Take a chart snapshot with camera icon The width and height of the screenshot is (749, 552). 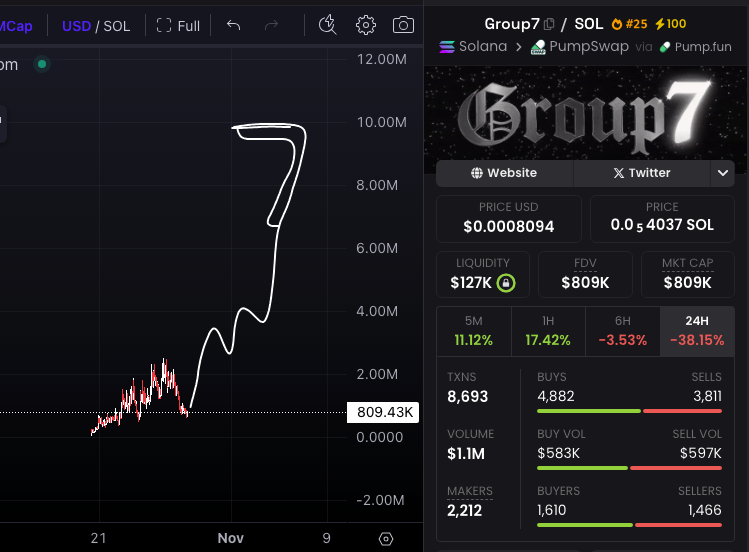pyautogui.click(x=403, y=25)
